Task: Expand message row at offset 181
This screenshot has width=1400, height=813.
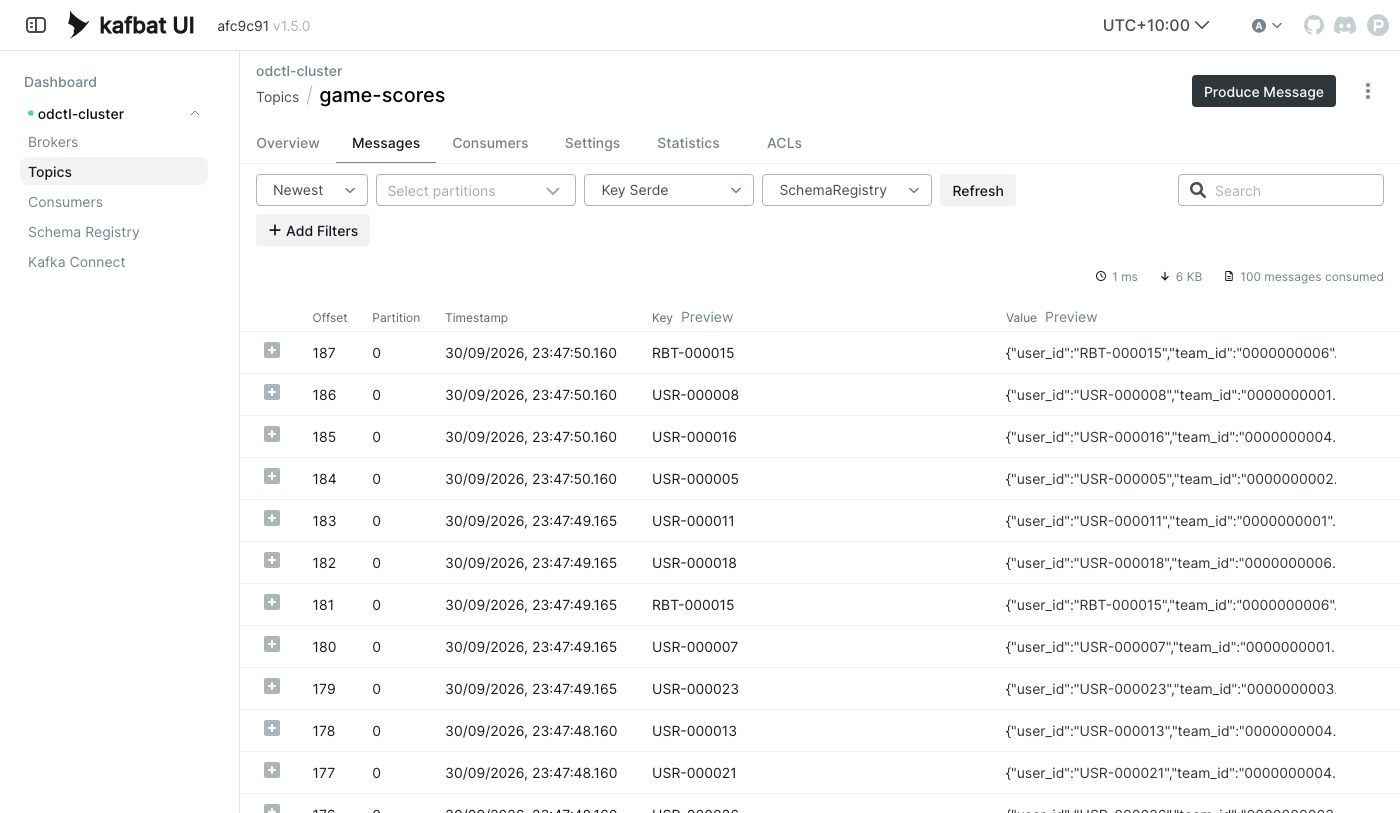Action: (272, 602)
